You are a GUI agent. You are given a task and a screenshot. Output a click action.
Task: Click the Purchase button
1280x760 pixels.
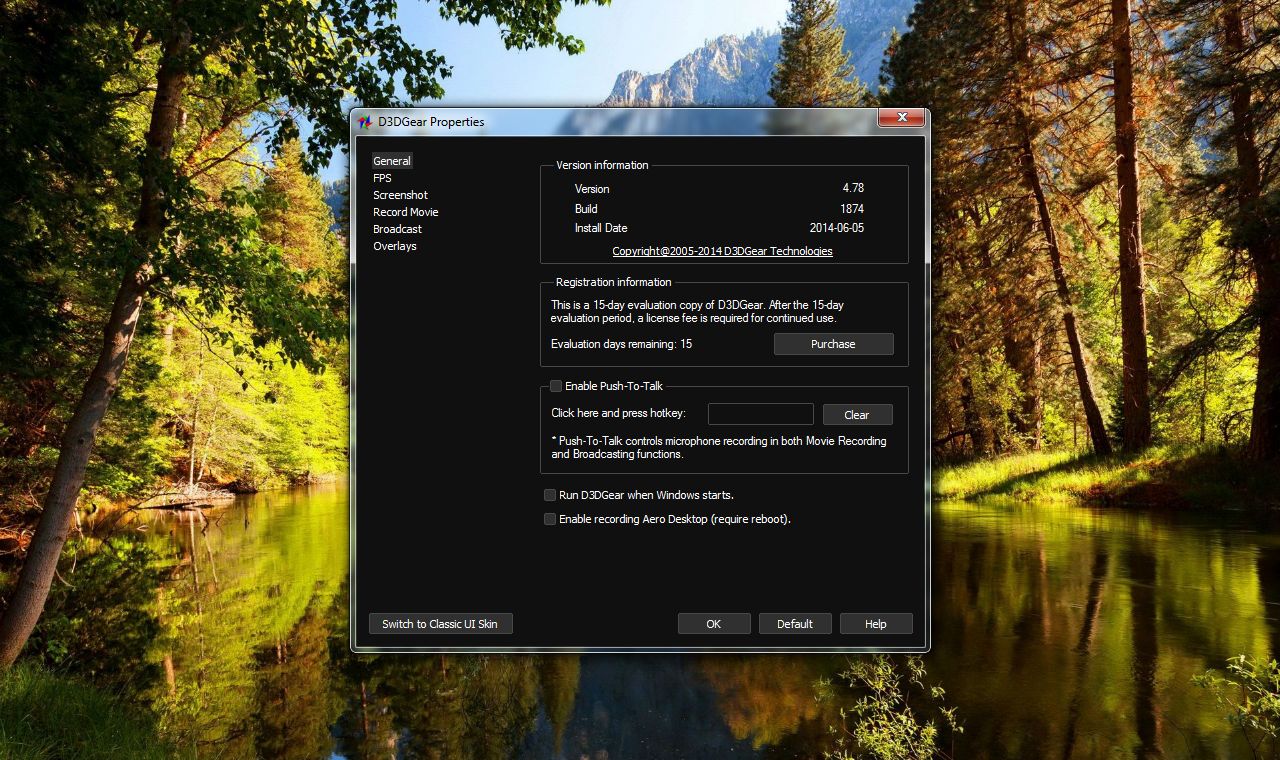833,344
